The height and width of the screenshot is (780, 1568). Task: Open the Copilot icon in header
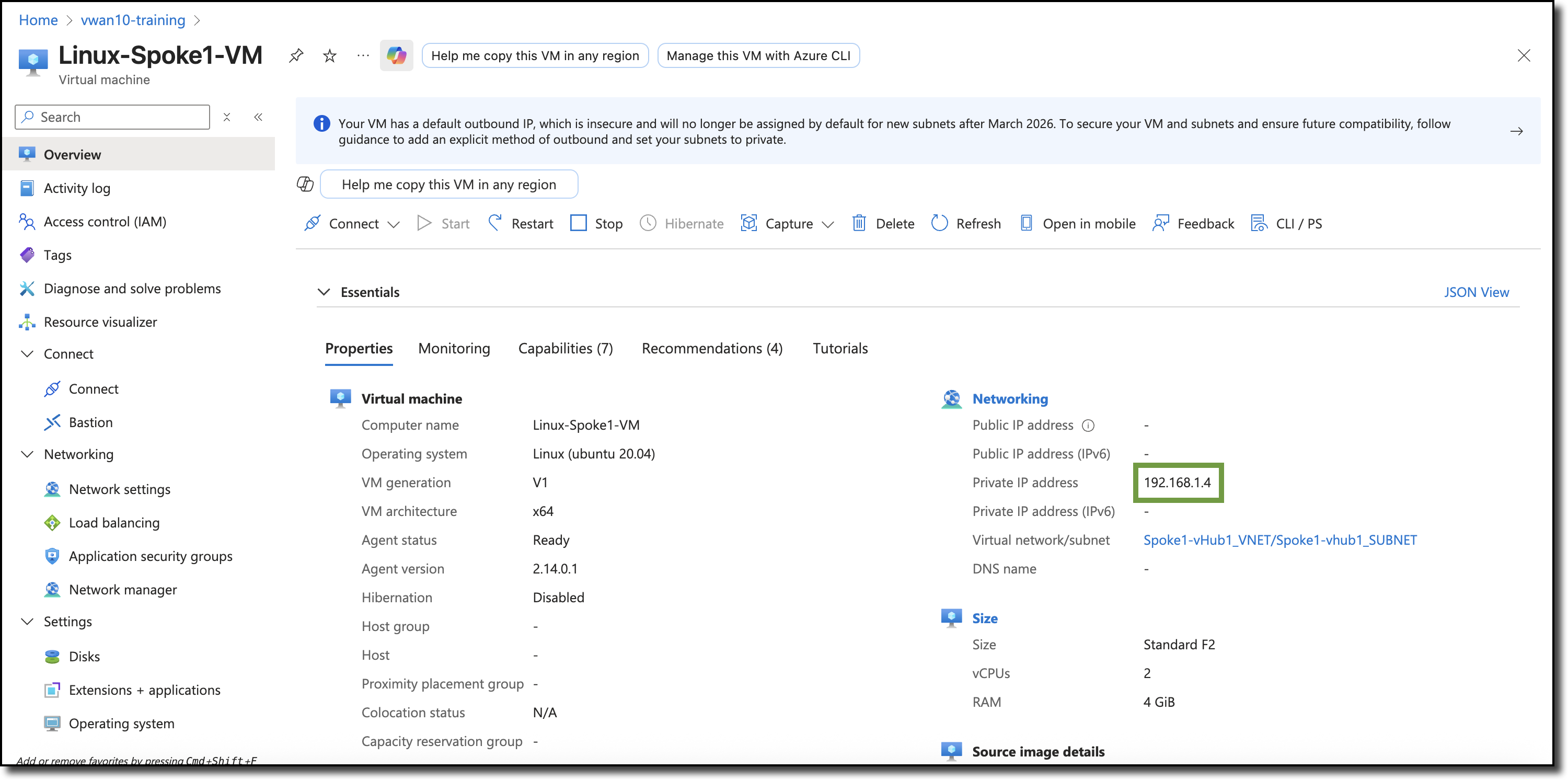[396, 55]
